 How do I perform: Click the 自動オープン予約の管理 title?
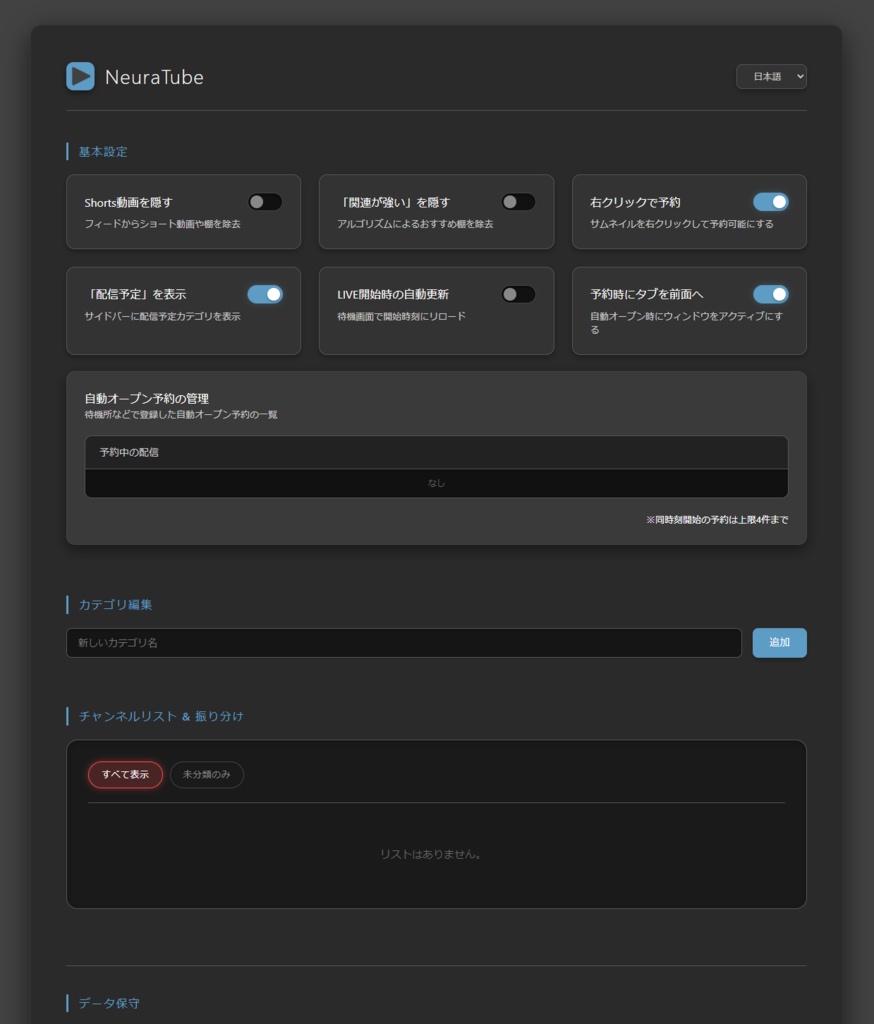[x=147, y=398]
